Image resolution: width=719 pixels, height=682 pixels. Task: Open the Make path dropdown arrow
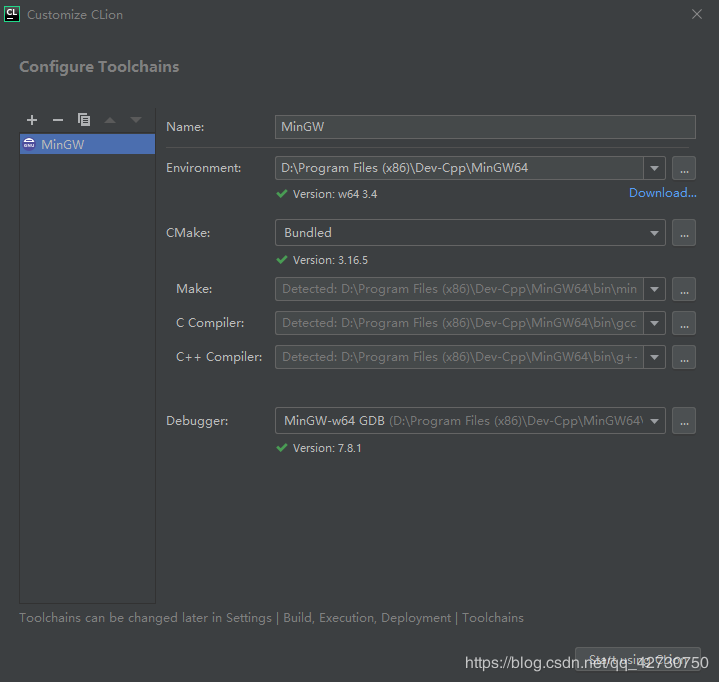click(x=654, y=290)
